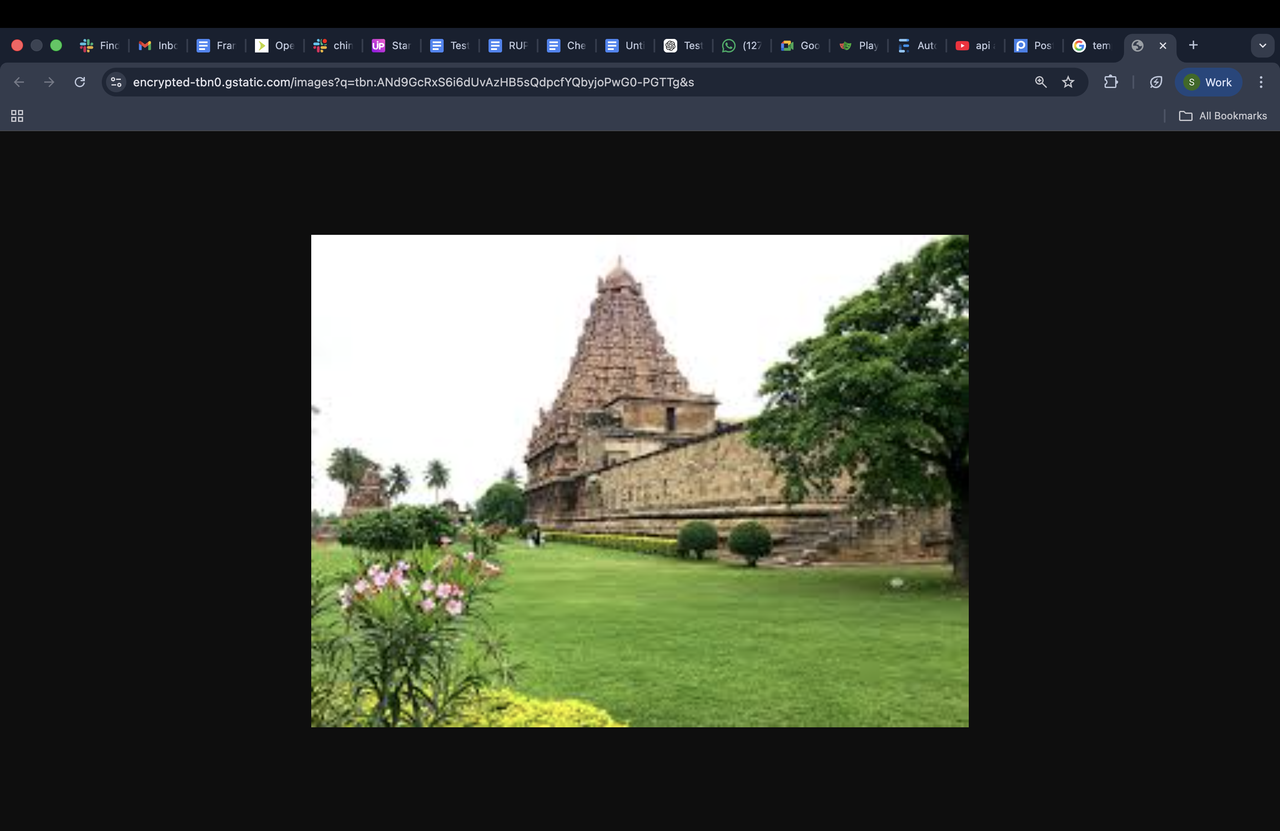Click the forward navigation arrow

coord(48,82)
